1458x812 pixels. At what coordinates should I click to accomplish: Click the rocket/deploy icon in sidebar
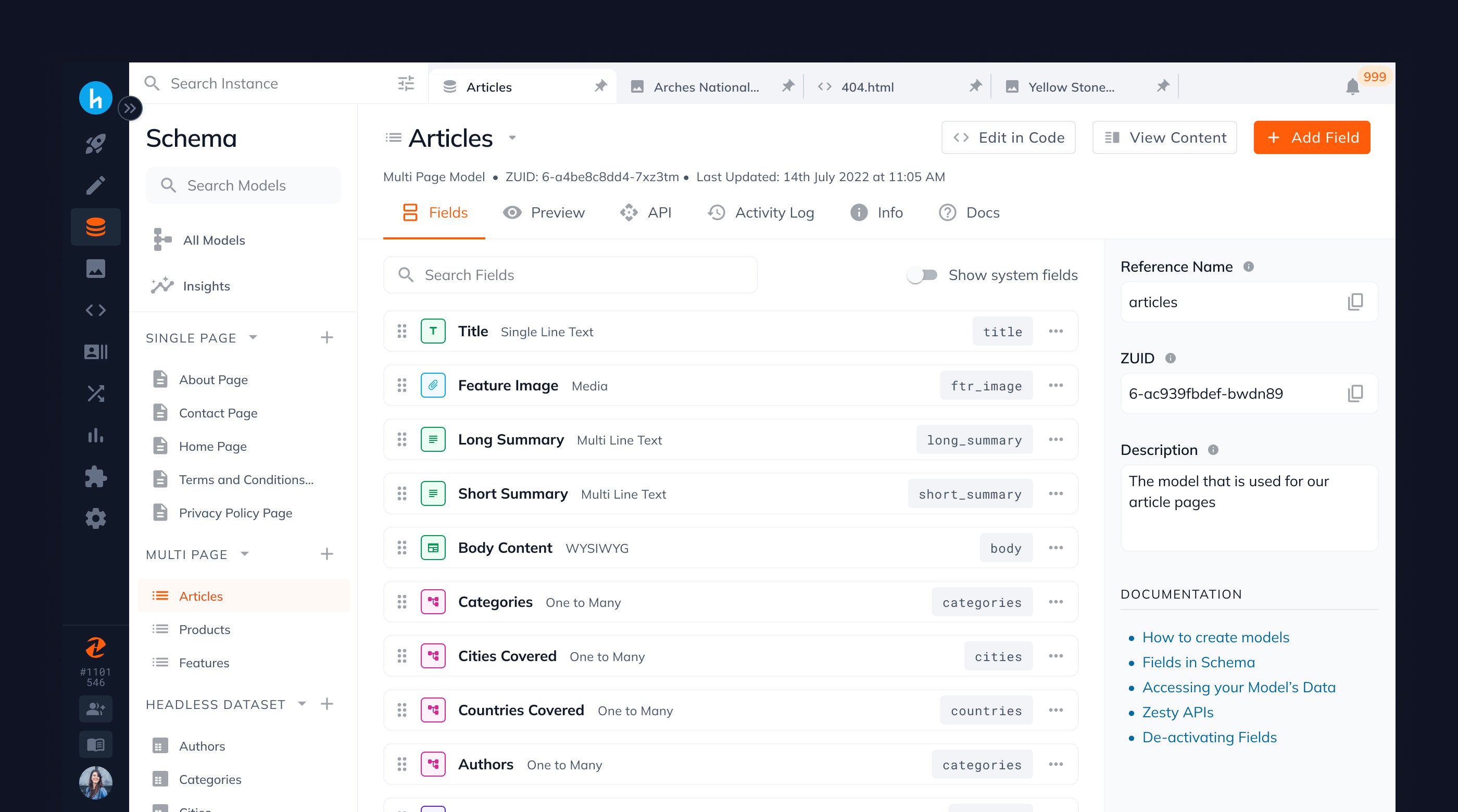click(x=96, y=143)
